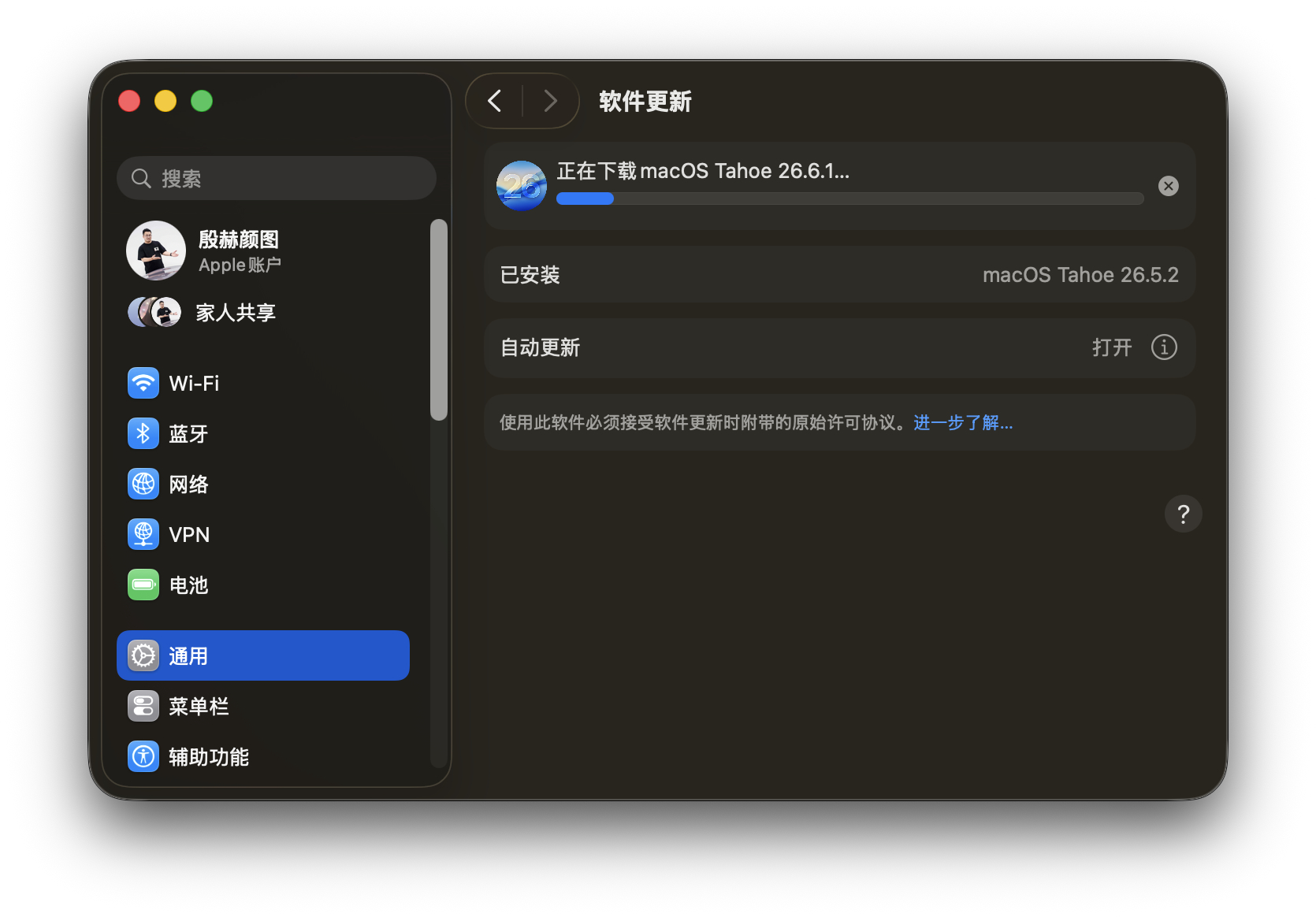The width and height of the screenshot is (1316, 917).
Task: Click the 自动更新 label
Action: (x=541, y=347)
